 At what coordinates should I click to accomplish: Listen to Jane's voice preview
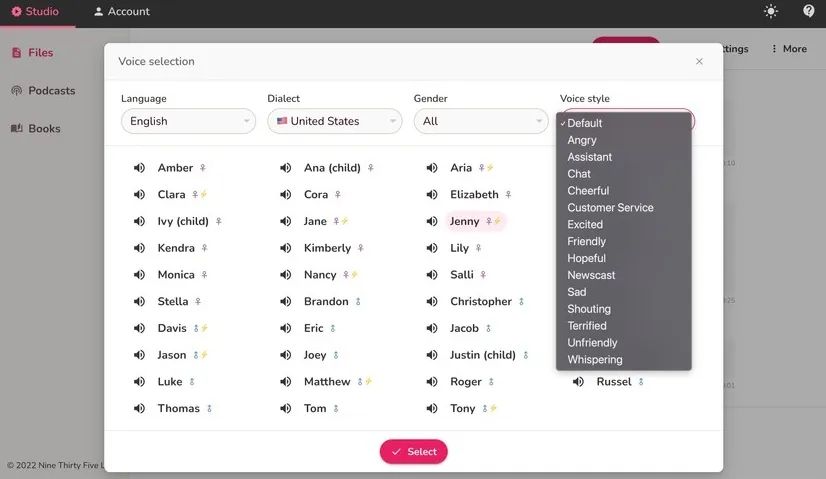tap(286, 221)
